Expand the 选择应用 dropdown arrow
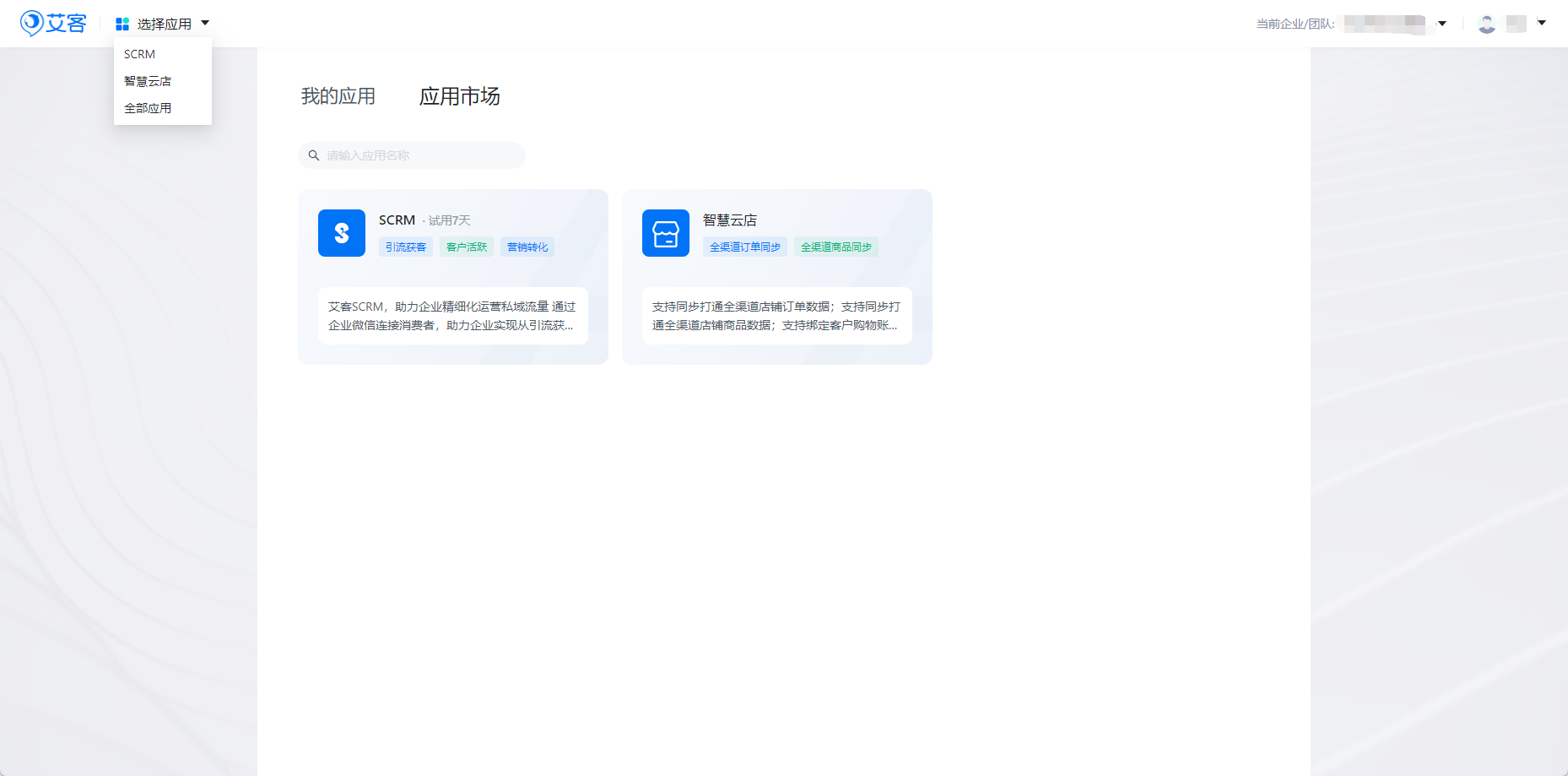This screenshot has height=776, width=1568. point(205,24)
